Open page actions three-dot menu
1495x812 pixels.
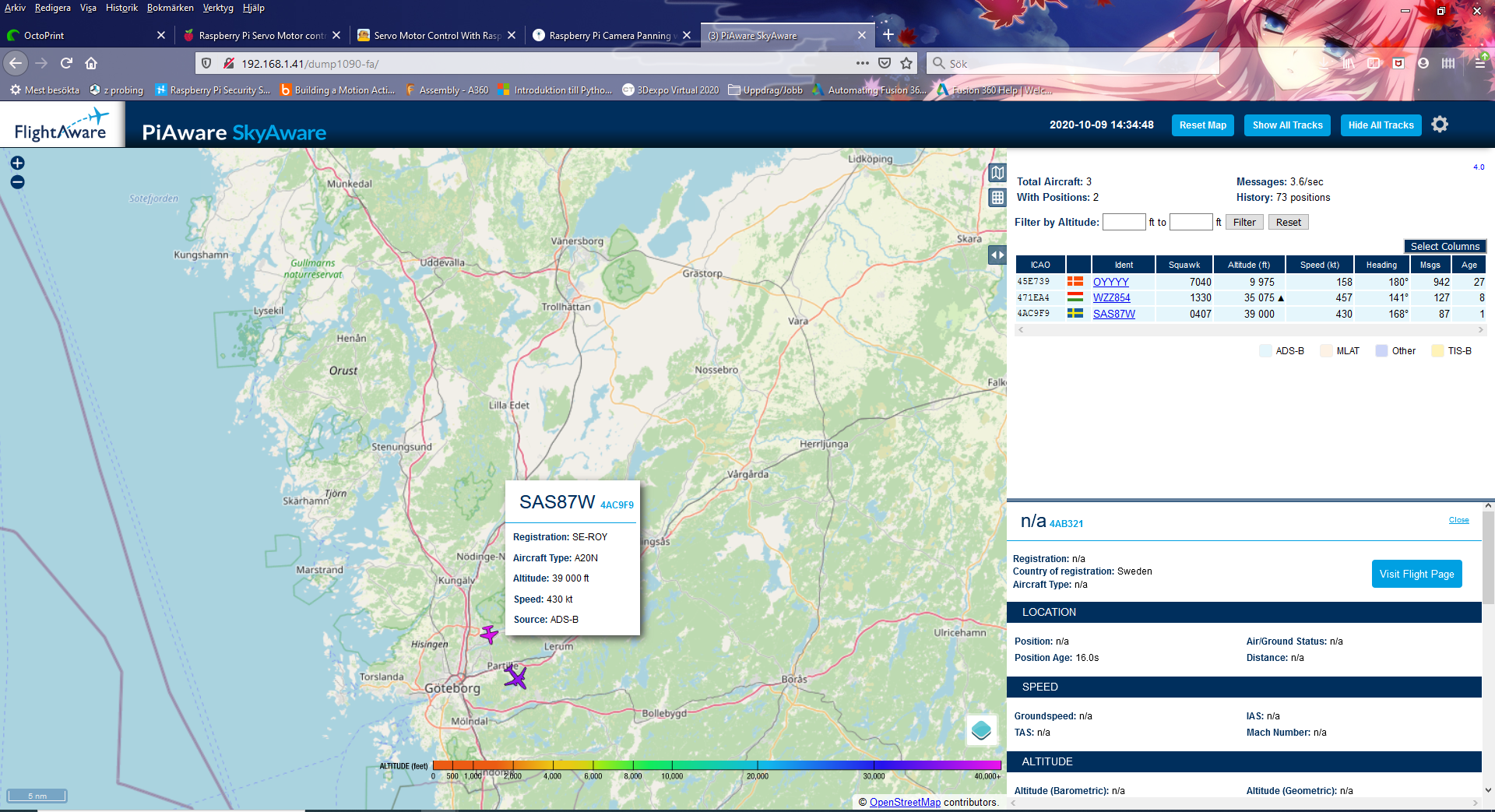click(862, 63)
